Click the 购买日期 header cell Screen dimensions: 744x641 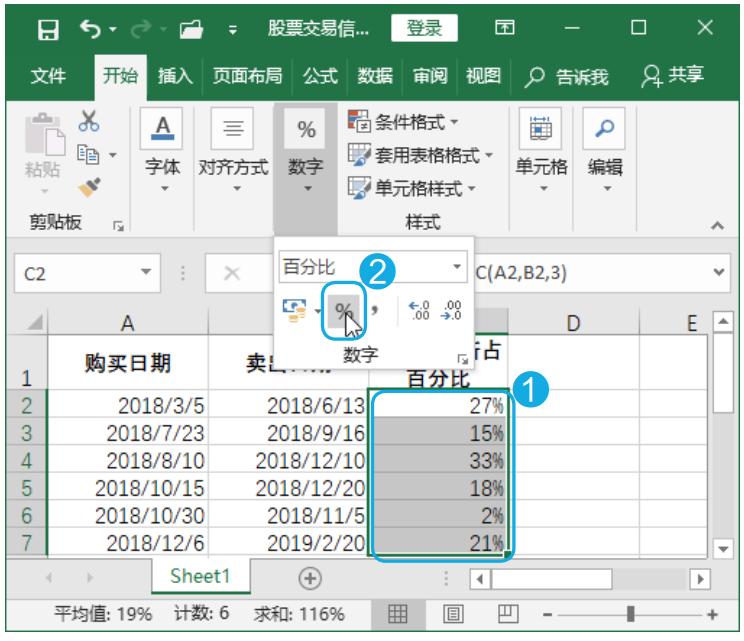(x=128, y=363)
